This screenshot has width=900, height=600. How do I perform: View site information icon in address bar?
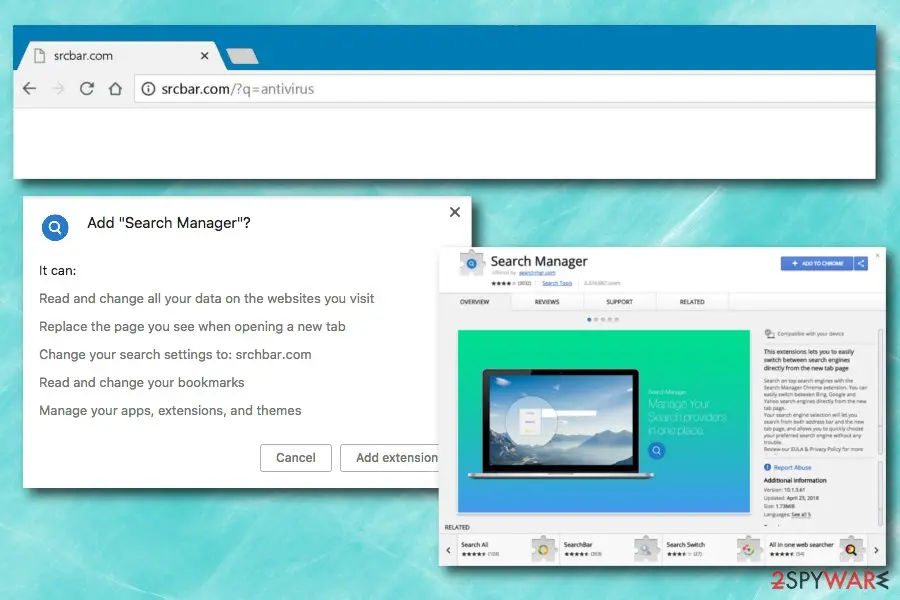click(148, 89)
